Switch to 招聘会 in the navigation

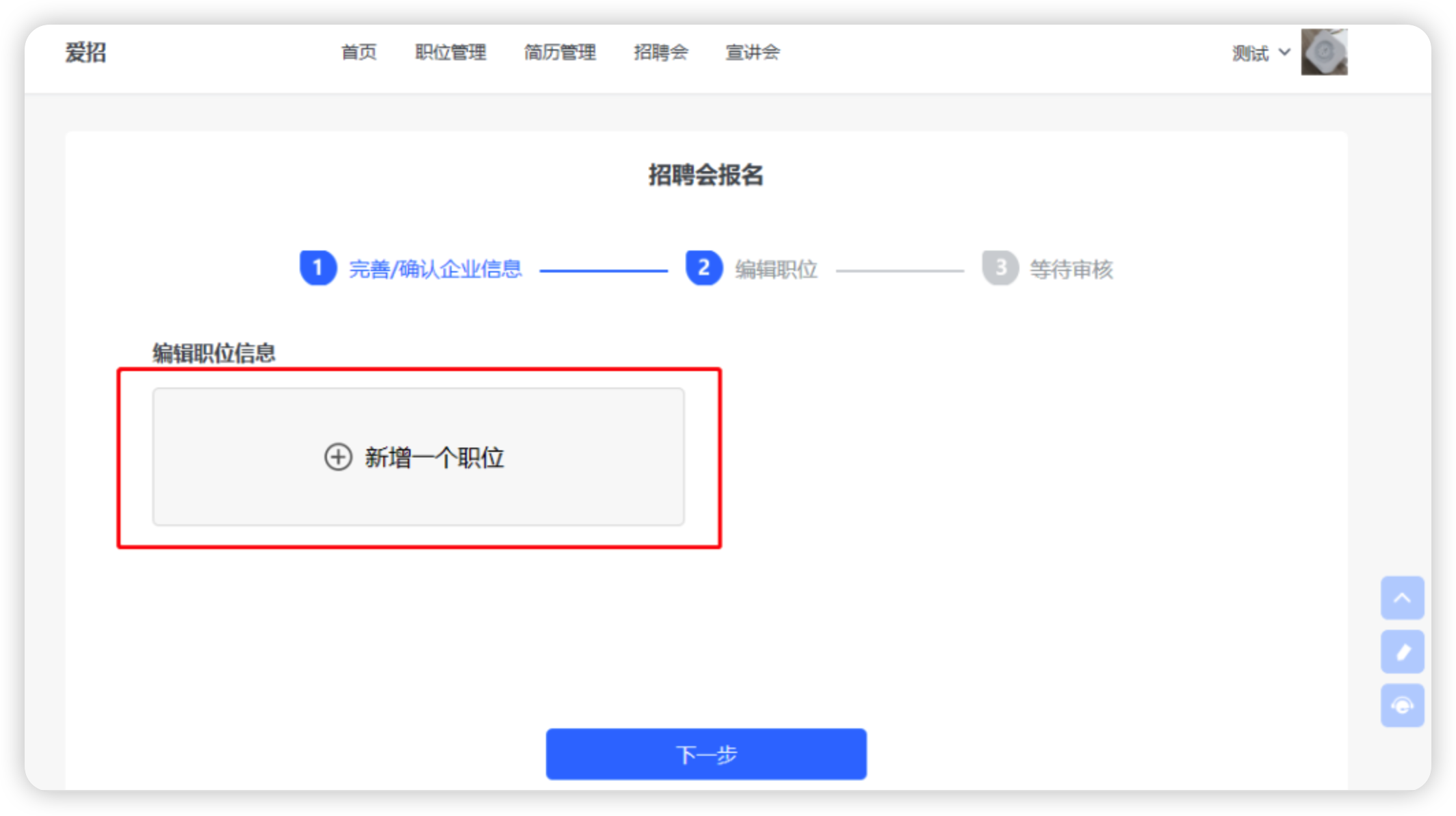tap(660, 52)
